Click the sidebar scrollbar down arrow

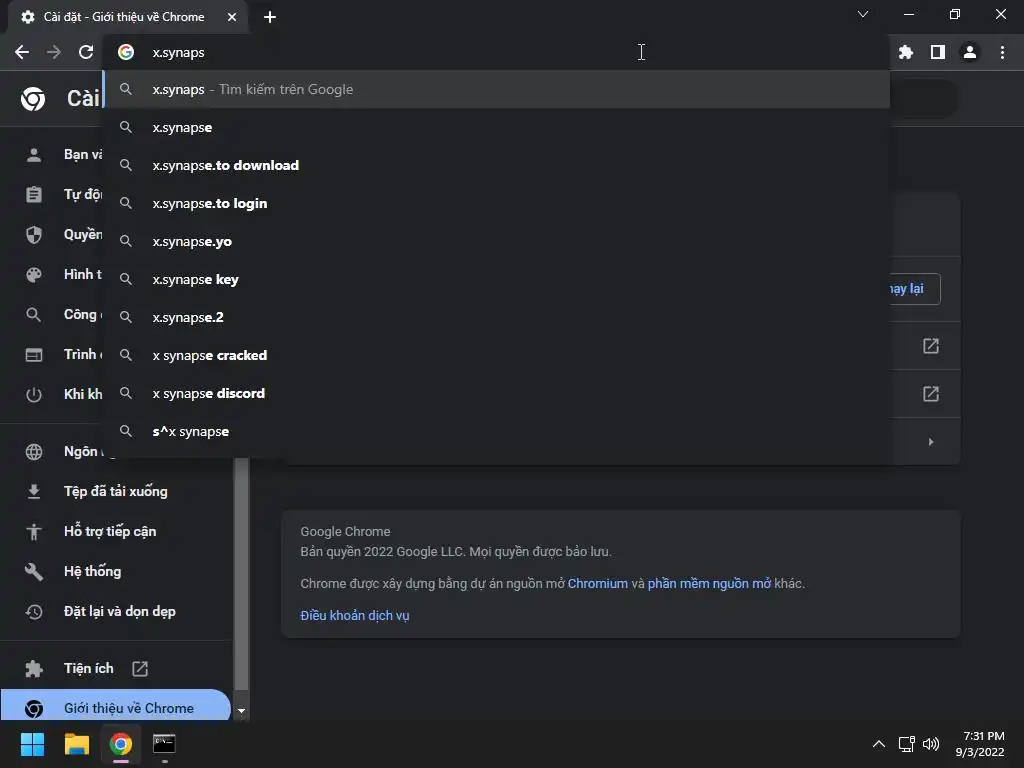point(242,711)
